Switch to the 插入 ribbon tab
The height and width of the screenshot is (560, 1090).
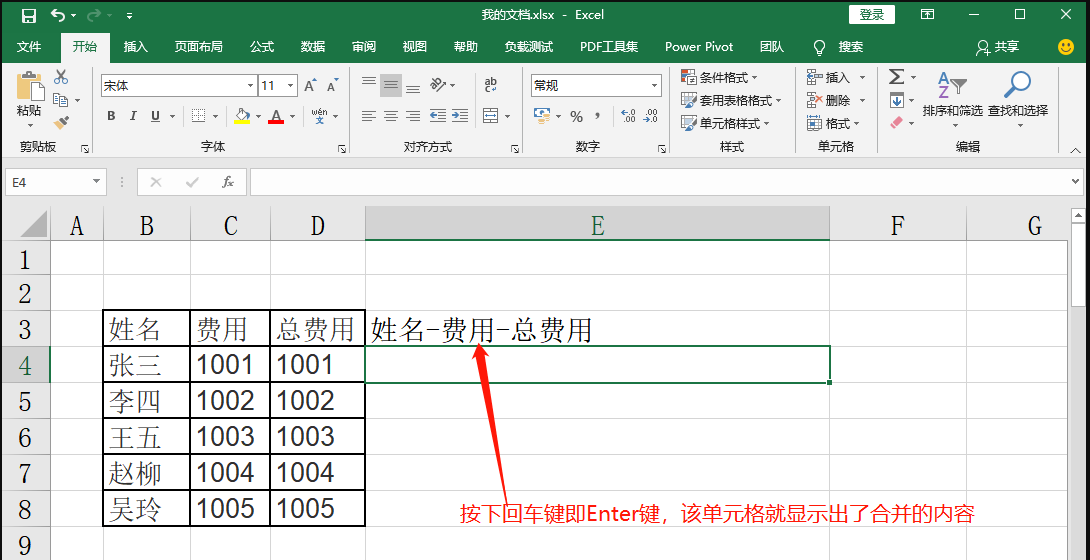(x=135, y=47)
